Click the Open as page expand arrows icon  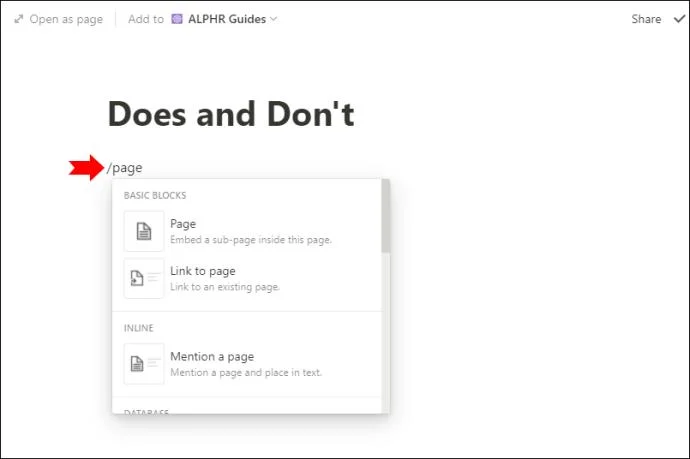click(x=18, y=19)
